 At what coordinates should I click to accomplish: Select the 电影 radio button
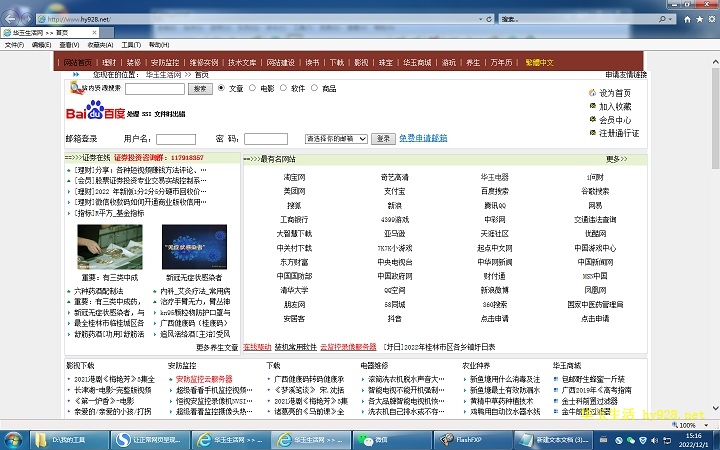254,88
